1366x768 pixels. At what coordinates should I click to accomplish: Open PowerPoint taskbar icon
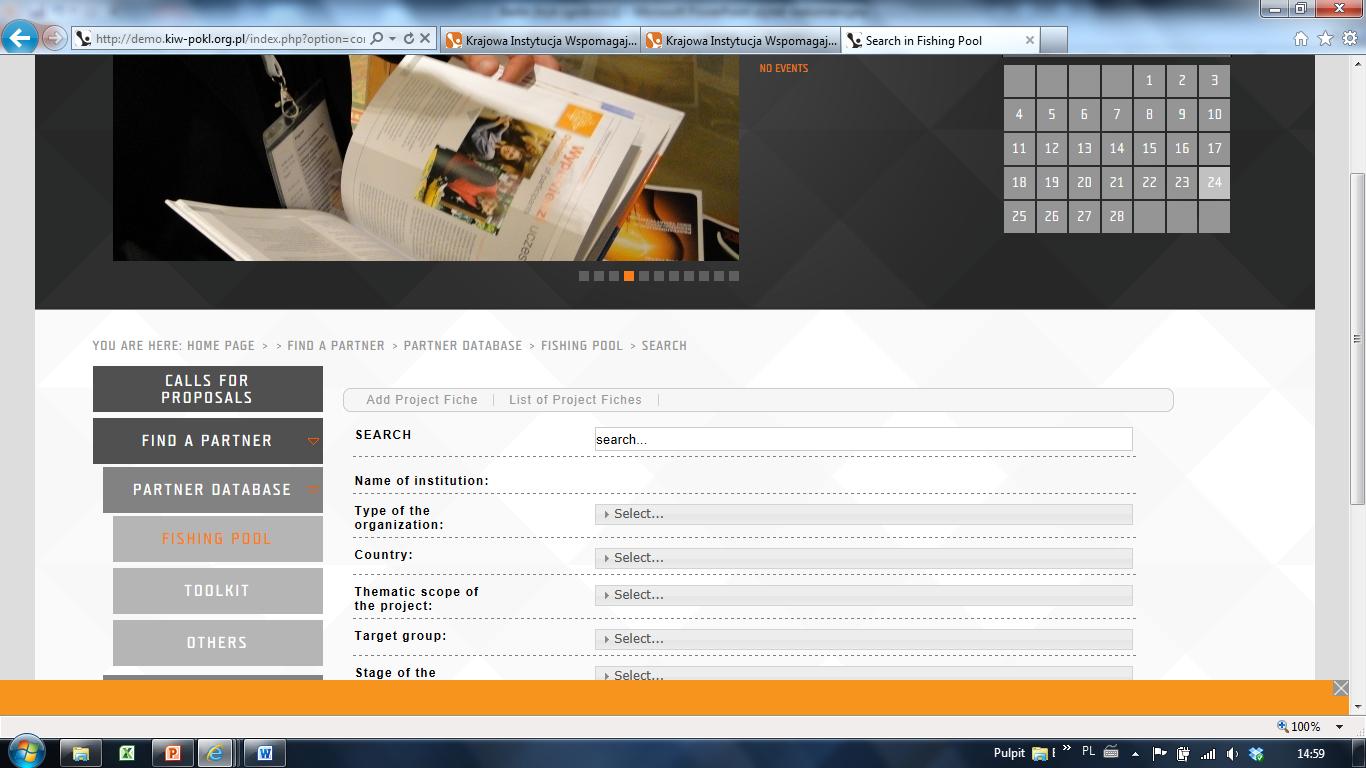pos(173,753)
